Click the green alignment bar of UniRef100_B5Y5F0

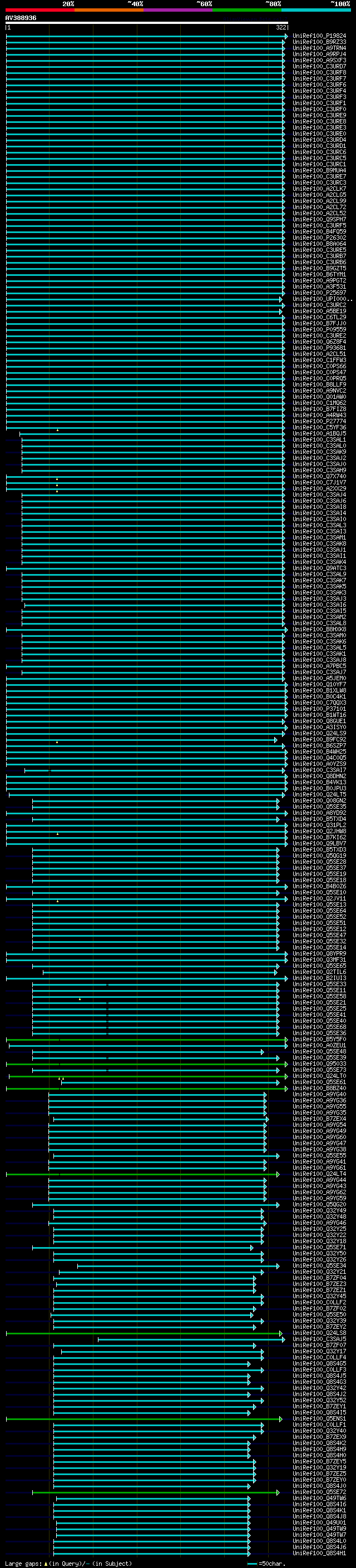click(147, 1039)
